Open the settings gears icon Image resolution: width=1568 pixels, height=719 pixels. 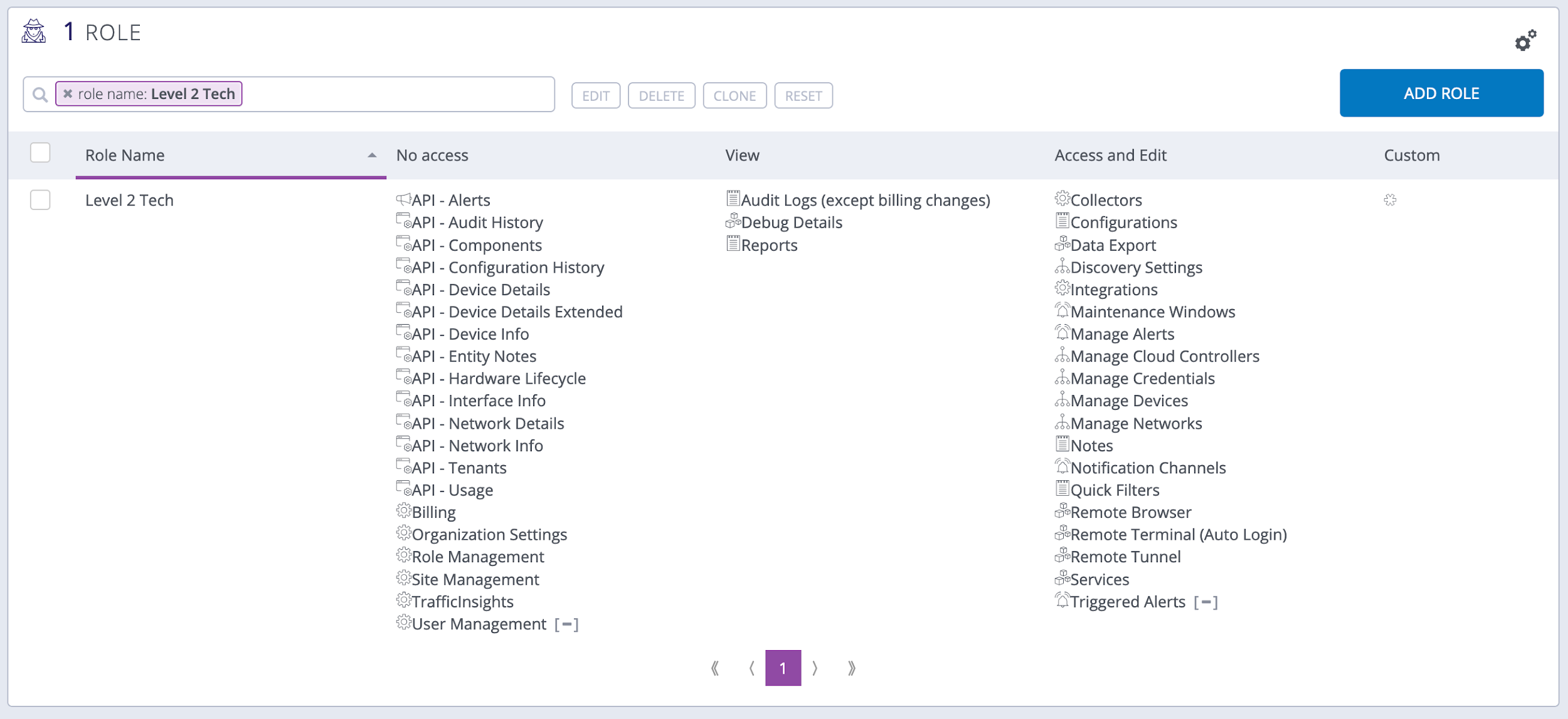1525,41
